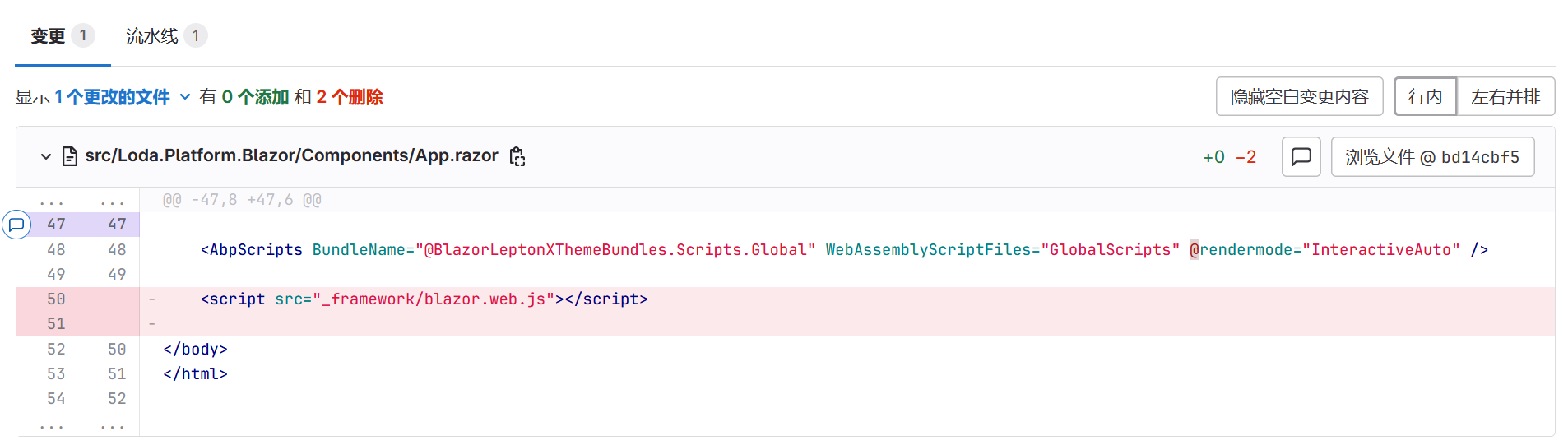Select the 左右并排 side-by-side view
This screenshot has height=445, width=1568.
[1505, 97]
